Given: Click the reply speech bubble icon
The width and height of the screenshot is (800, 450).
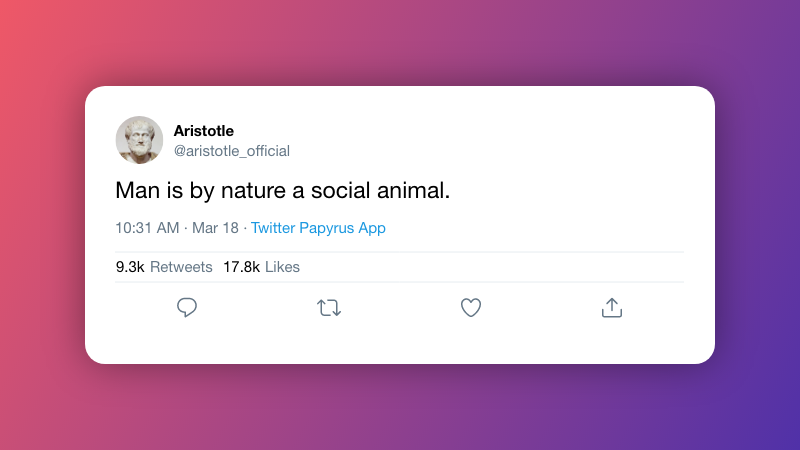Looking at the screenshot, I should (187, 308).
